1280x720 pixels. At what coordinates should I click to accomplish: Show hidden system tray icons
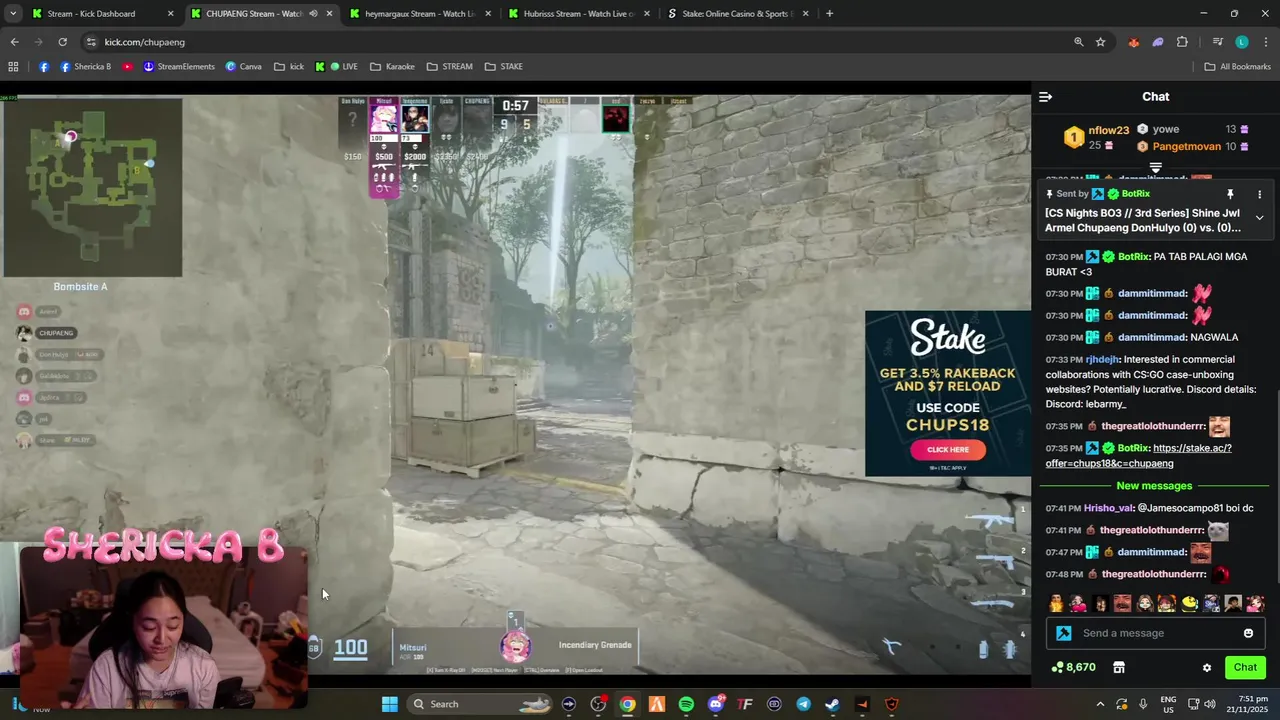[x=1100, y=704]
